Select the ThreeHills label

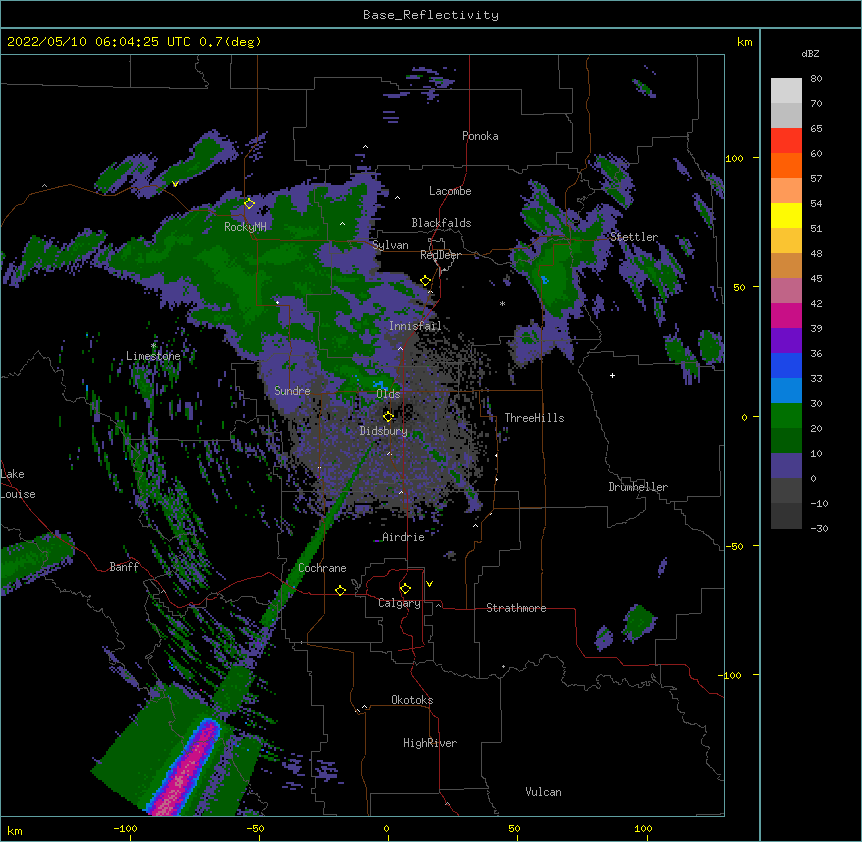coord(534,418)
